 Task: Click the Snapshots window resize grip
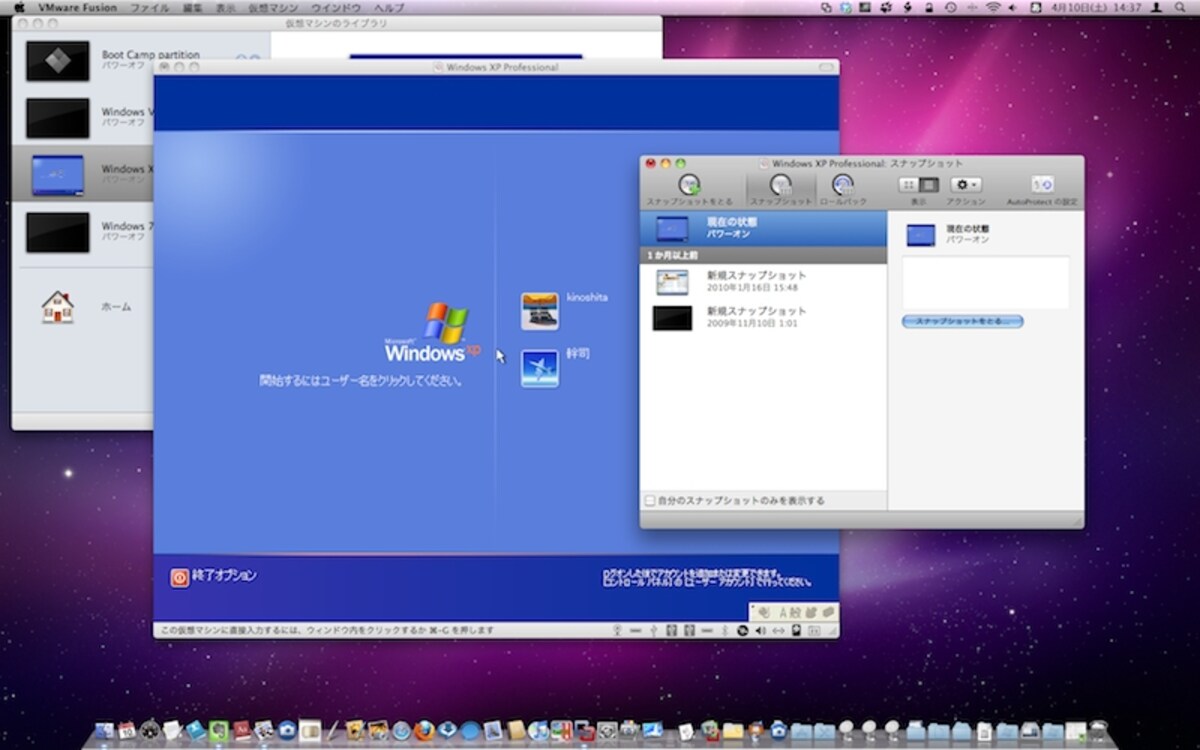pyautogui.click(x=1077, y=521)
